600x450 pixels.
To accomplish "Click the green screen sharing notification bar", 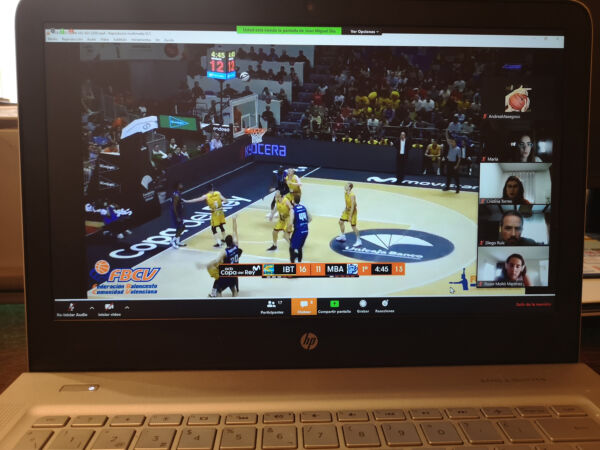I will 289,30.
